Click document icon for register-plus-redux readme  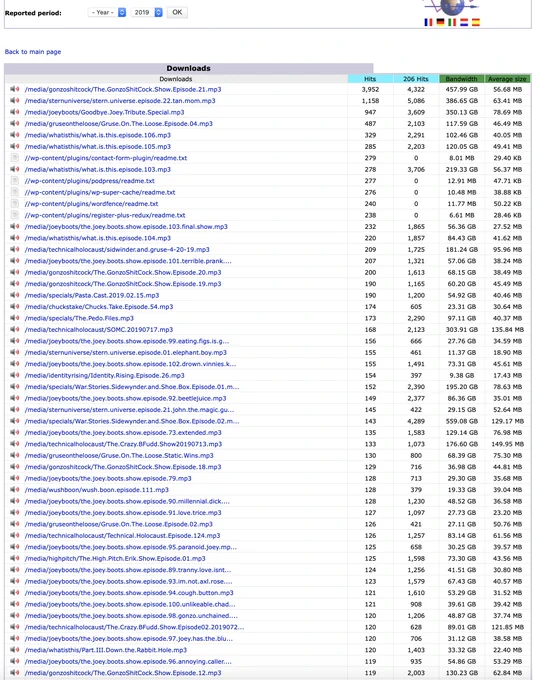pyautogui.click(x=15, y=215)
